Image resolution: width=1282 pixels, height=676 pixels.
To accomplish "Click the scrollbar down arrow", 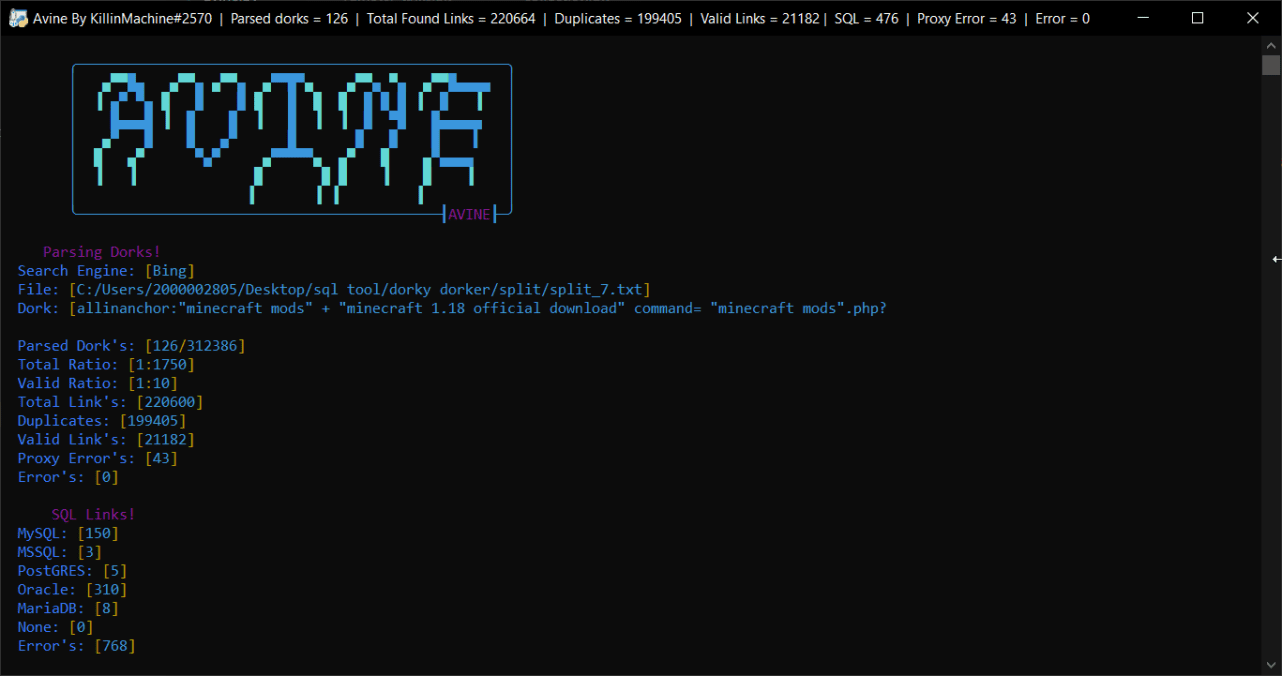I will coord(1272,663).
